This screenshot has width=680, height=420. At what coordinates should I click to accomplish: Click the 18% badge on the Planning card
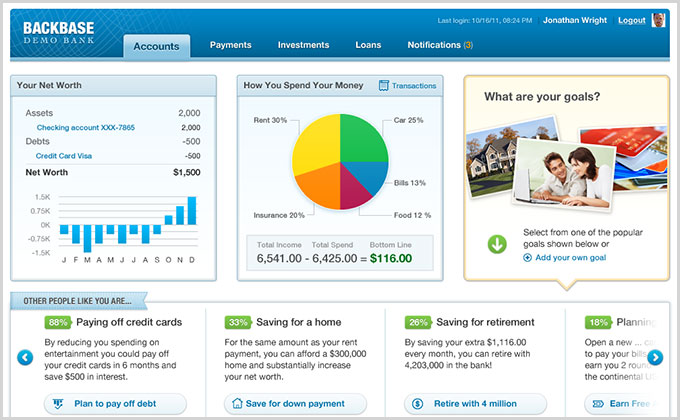tap(598, 322)
